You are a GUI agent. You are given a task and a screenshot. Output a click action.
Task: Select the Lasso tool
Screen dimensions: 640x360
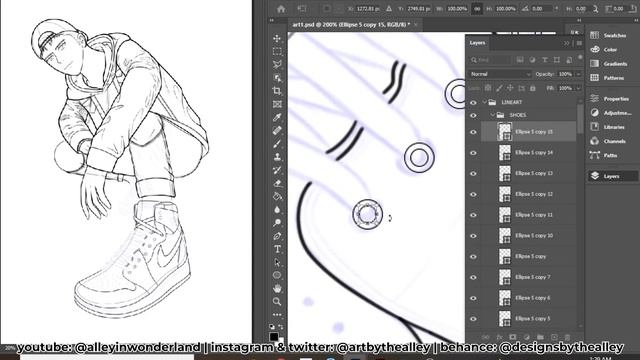(x=277, y=64)
